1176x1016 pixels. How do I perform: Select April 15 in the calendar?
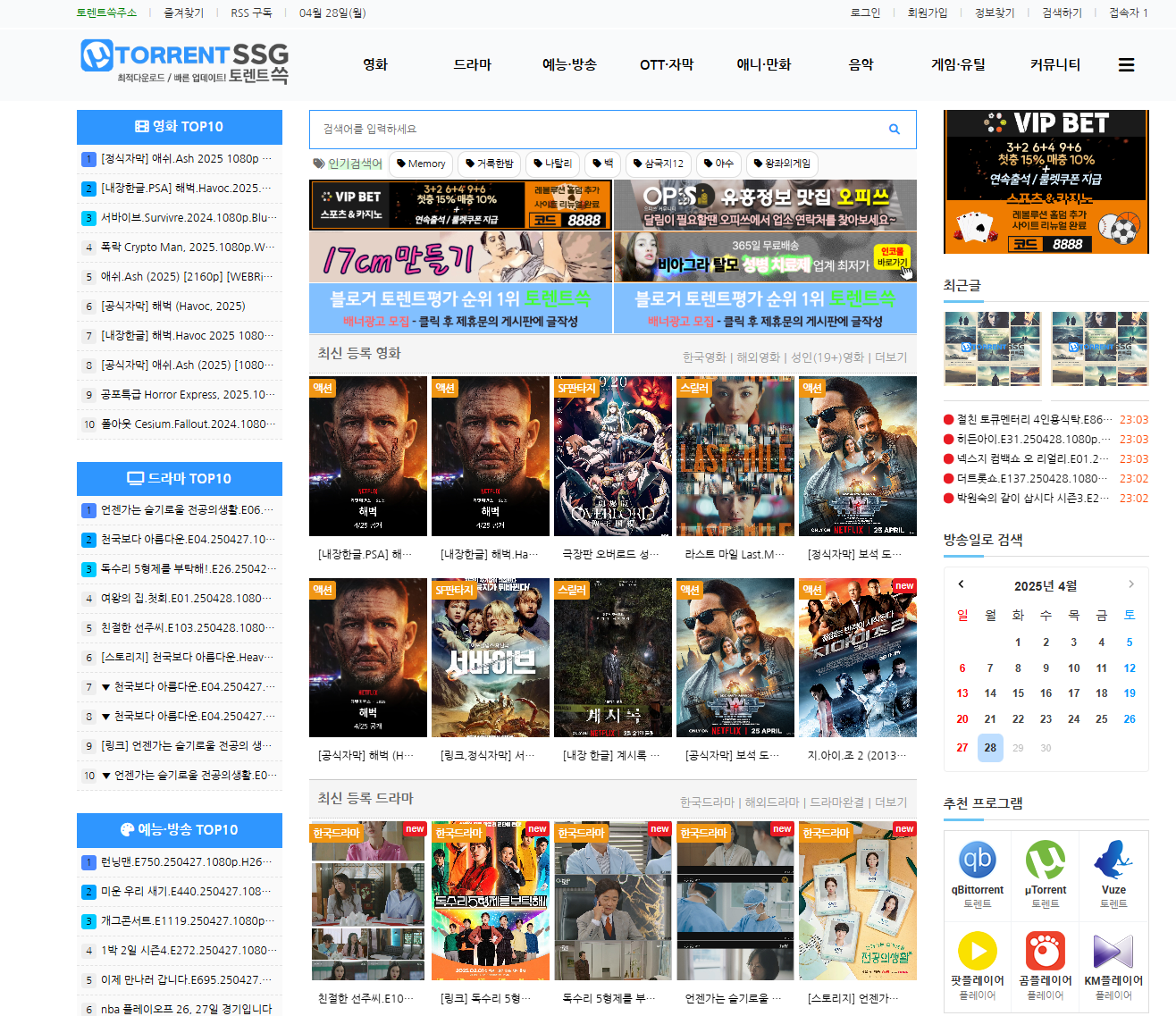tap(1018, 693)
